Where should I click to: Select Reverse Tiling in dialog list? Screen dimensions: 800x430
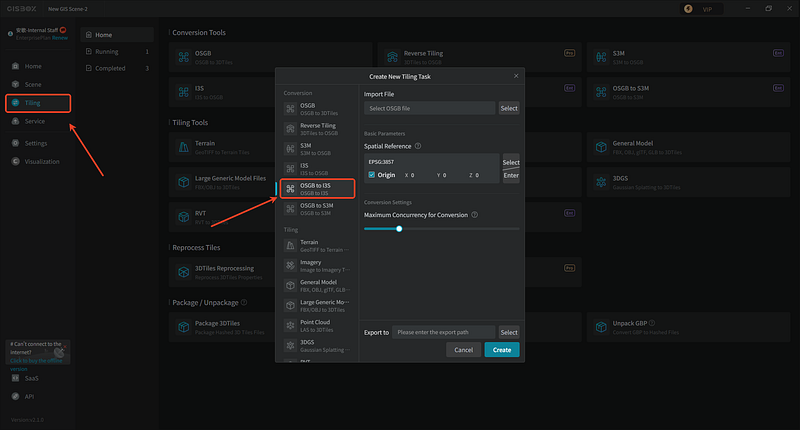[x=317, y=129]
